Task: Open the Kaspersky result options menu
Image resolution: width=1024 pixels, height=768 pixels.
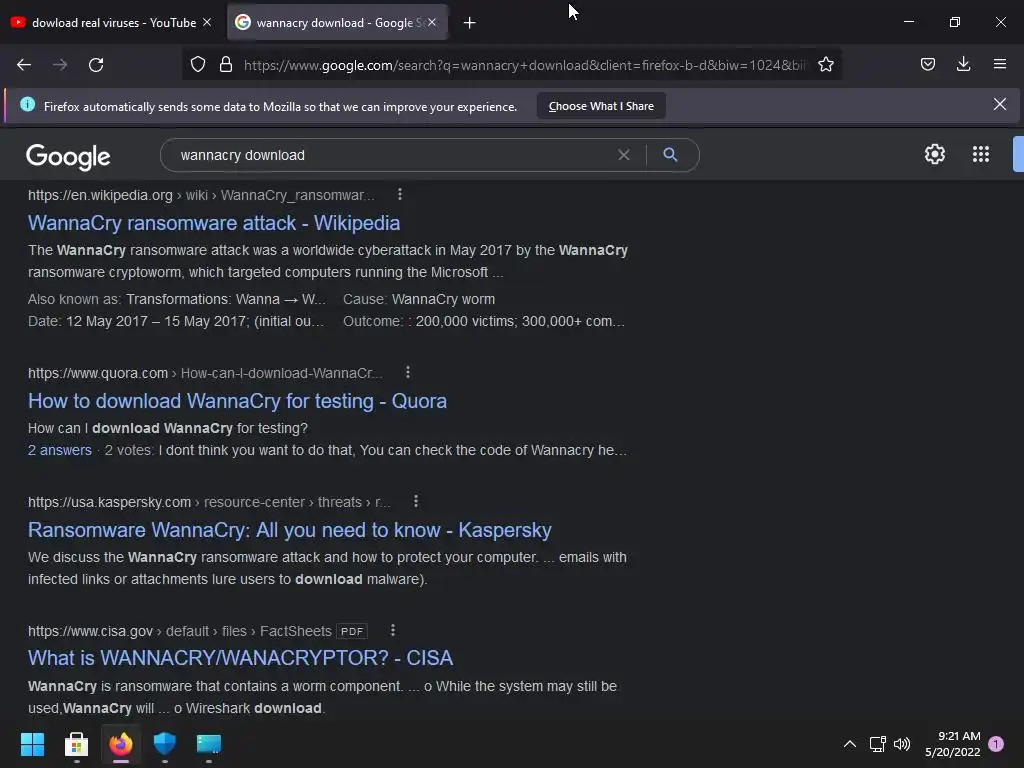Action: point(415,501)
